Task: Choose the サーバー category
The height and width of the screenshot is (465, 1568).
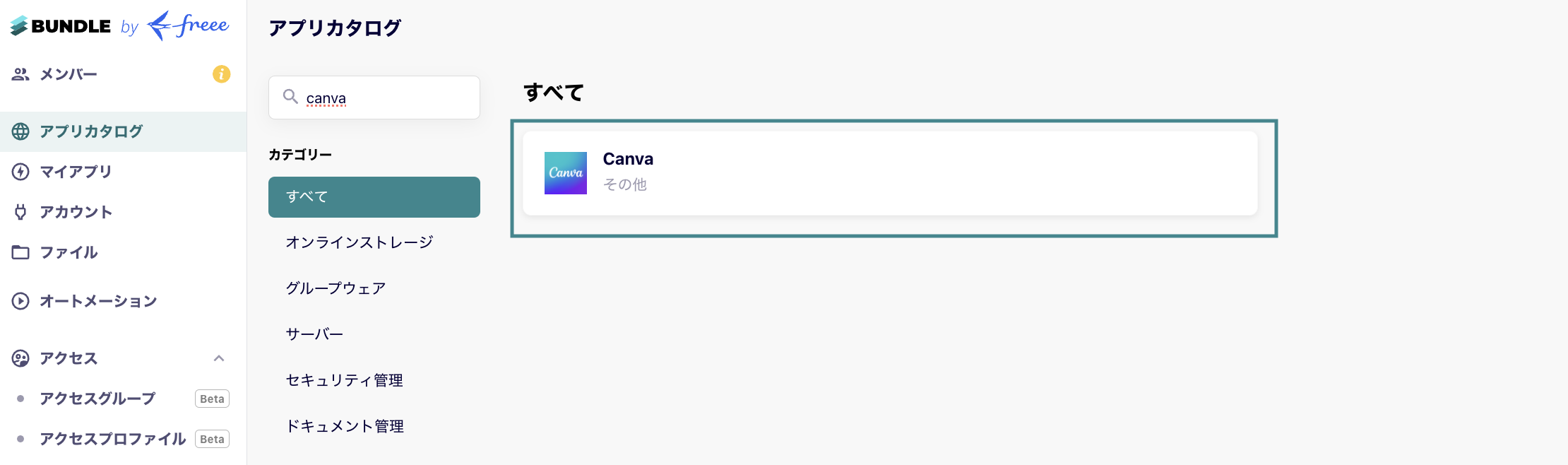Action: [314, 334]
